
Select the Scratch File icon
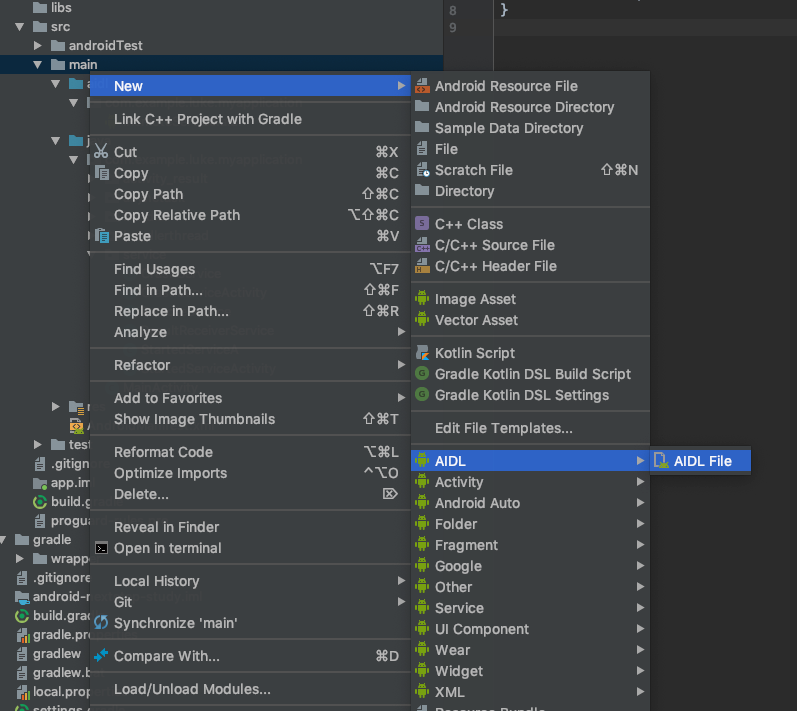(422, 170)
